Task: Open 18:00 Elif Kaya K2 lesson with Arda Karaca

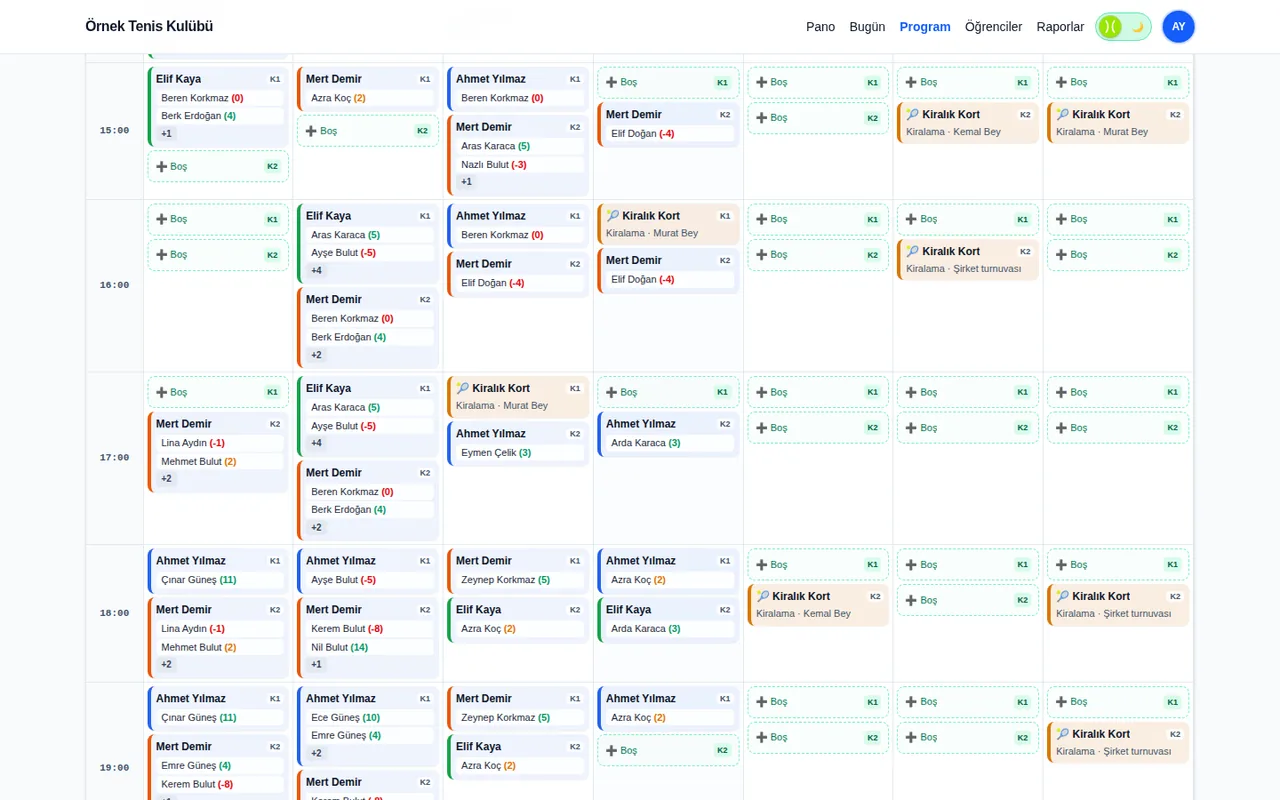Action: [668, 620]
